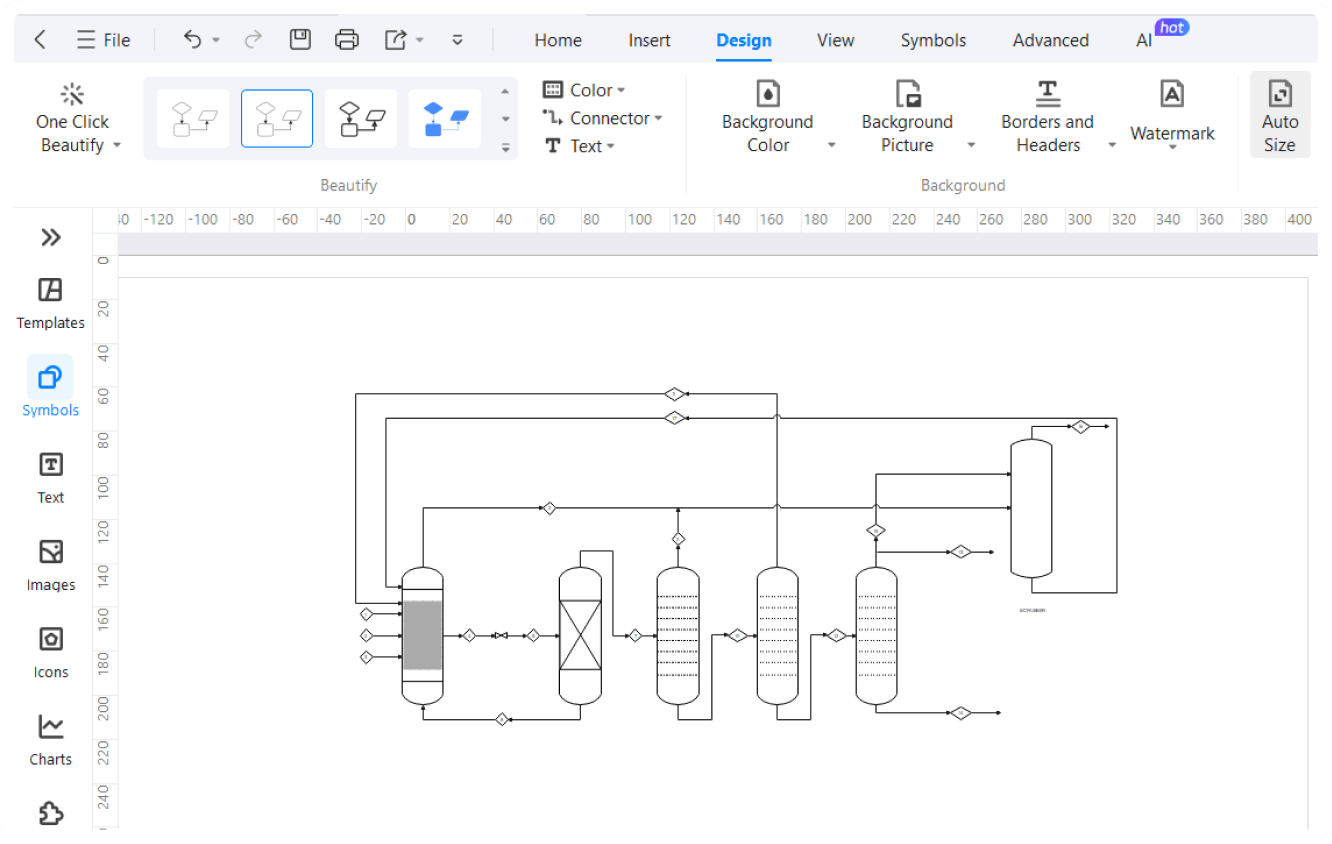Click the Background Color icon

pos(768,95)
